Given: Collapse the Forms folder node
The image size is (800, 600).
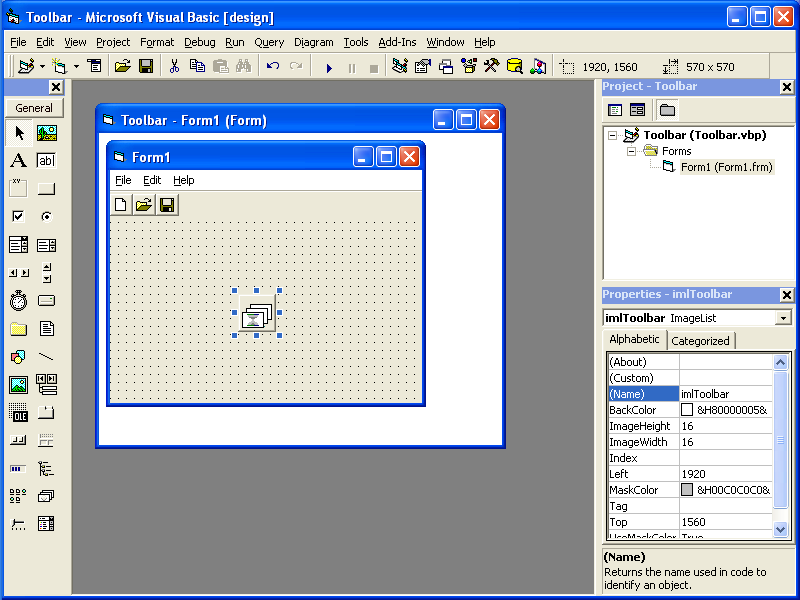Looking at the screenshot, I should point(631,152).
